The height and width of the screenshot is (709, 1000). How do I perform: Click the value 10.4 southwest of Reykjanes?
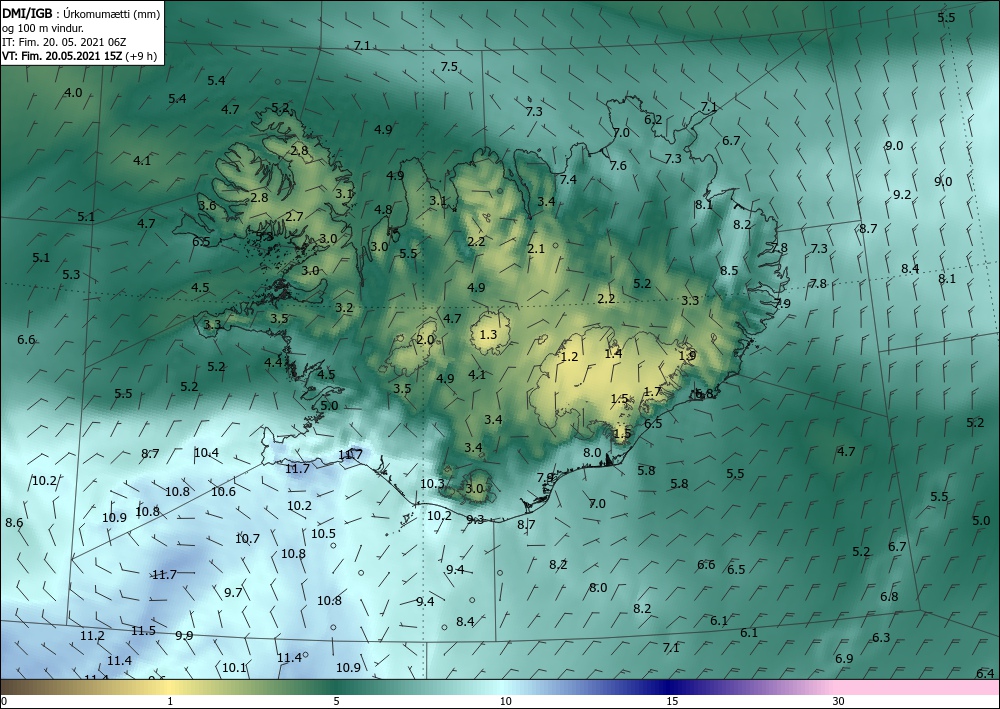[206, 453]
